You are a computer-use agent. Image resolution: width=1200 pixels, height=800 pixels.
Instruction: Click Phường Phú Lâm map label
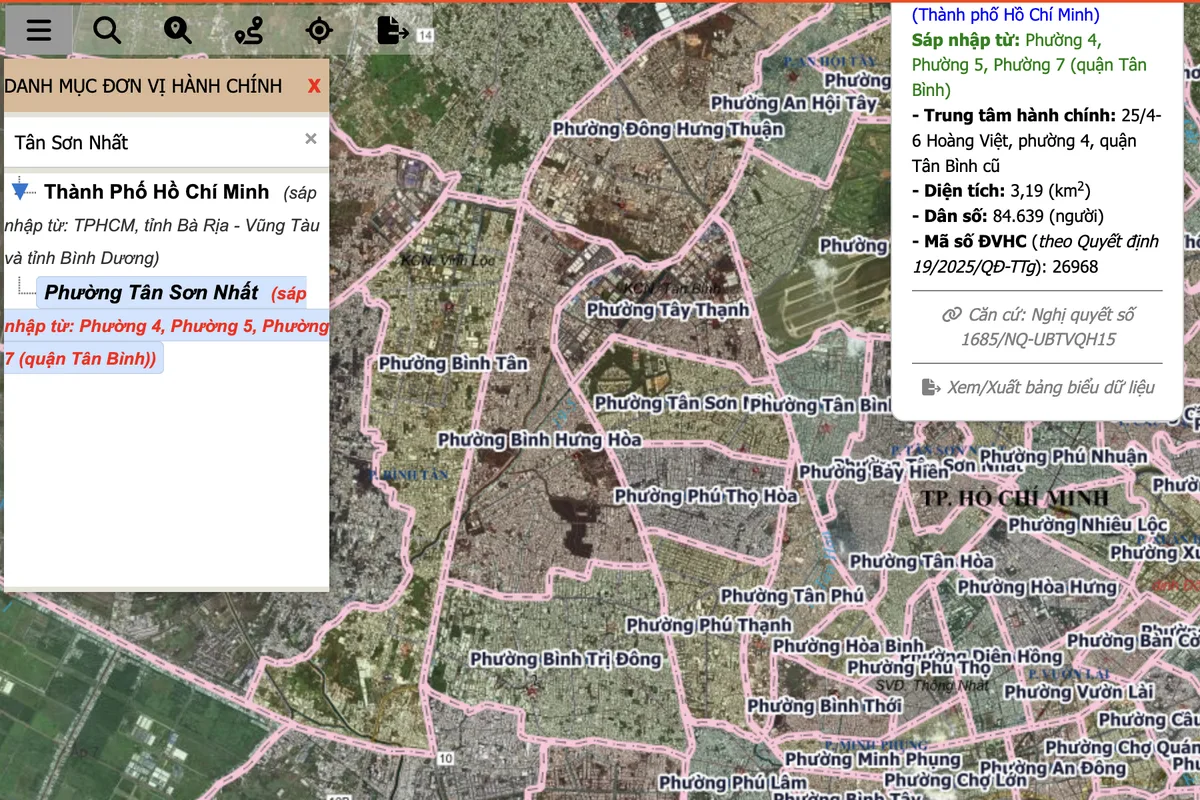tap(733, 782)
